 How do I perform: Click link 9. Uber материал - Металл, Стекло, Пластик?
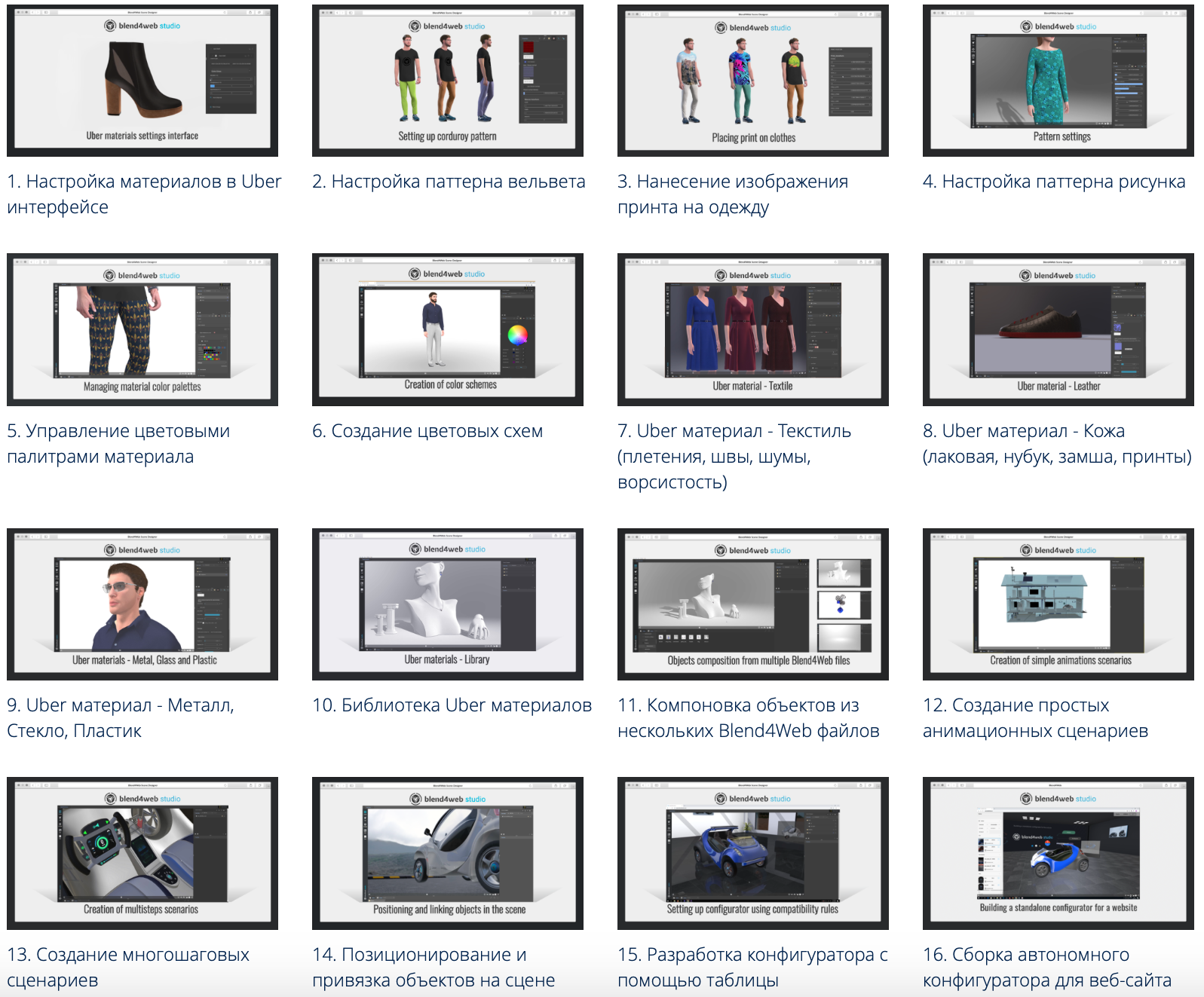[x=121, y=718]
